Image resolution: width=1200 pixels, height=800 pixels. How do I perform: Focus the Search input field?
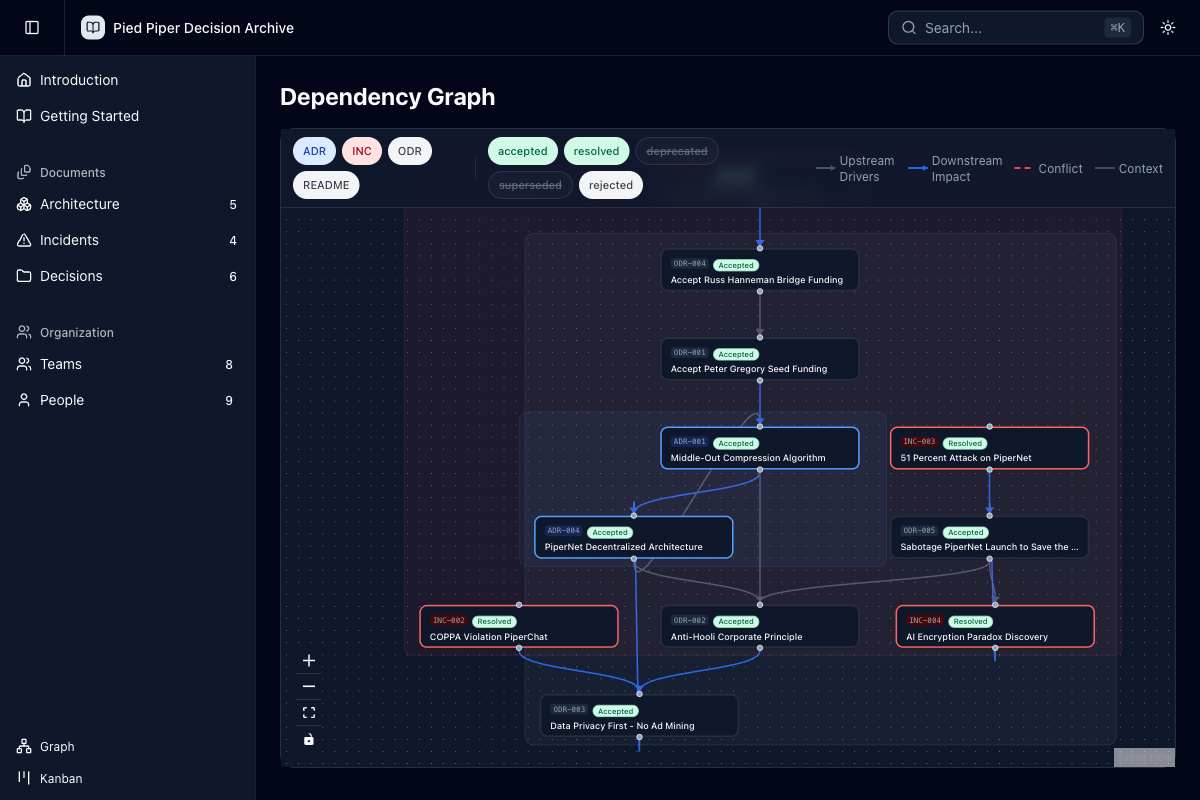tap(1015, 28)
